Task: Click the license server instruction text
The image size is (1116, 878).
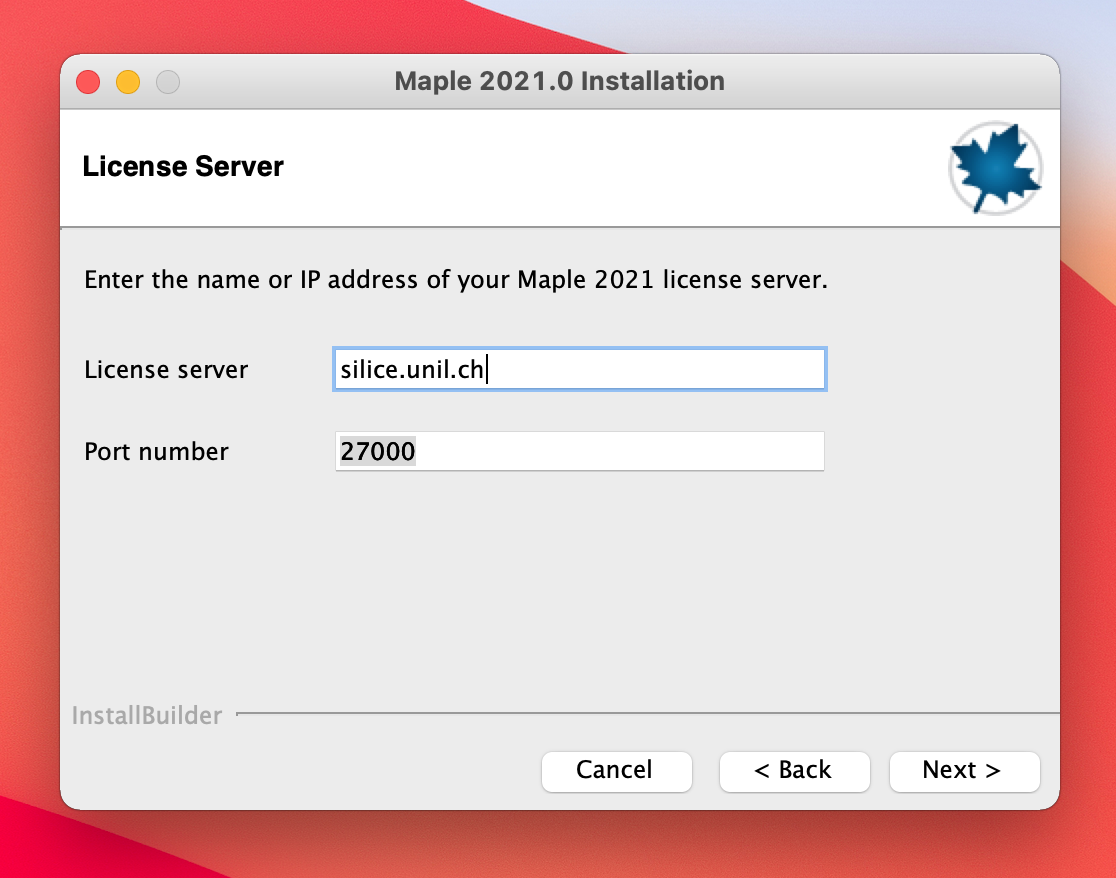Action: pos(456,279)
